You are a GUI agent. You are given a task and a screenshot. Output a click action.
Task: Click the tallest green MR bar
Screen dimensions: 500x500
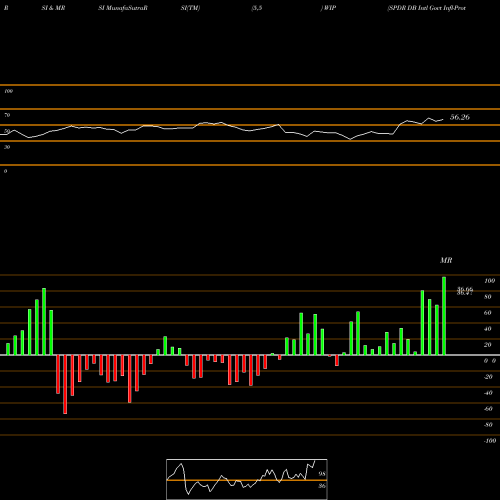pyautogui.click(x=444, y=316)
